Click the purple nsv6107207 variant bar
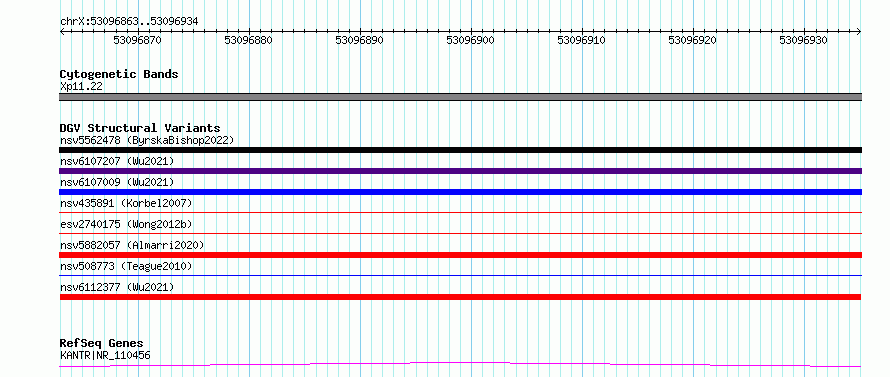This screenshot has width=890, height=377. (x=460, y=171)
